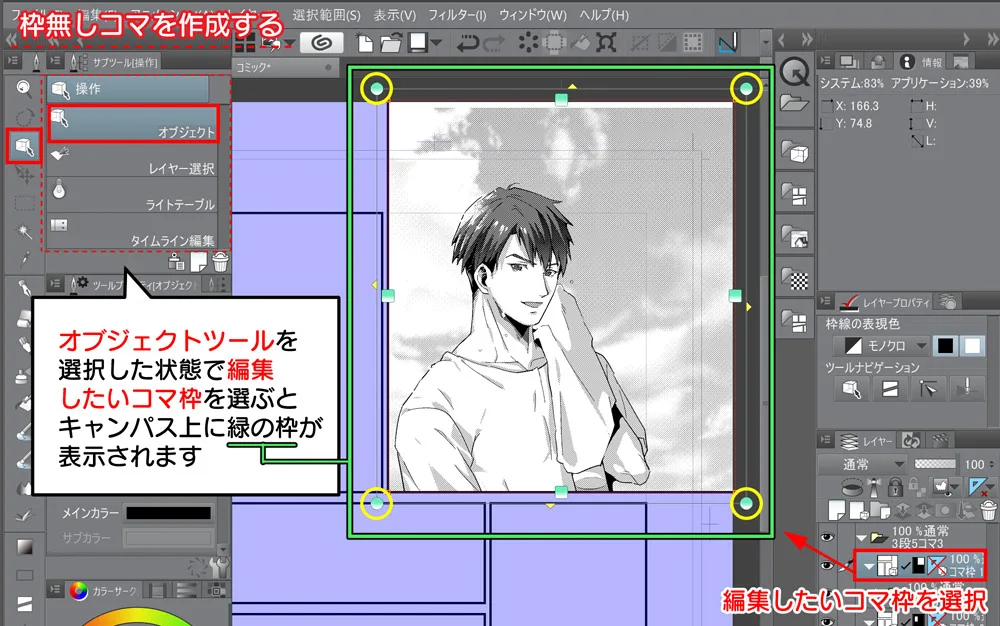The image size is (1000, 626).
Task: Click the サブカラー color bar
Action: (x=168, y=538)
